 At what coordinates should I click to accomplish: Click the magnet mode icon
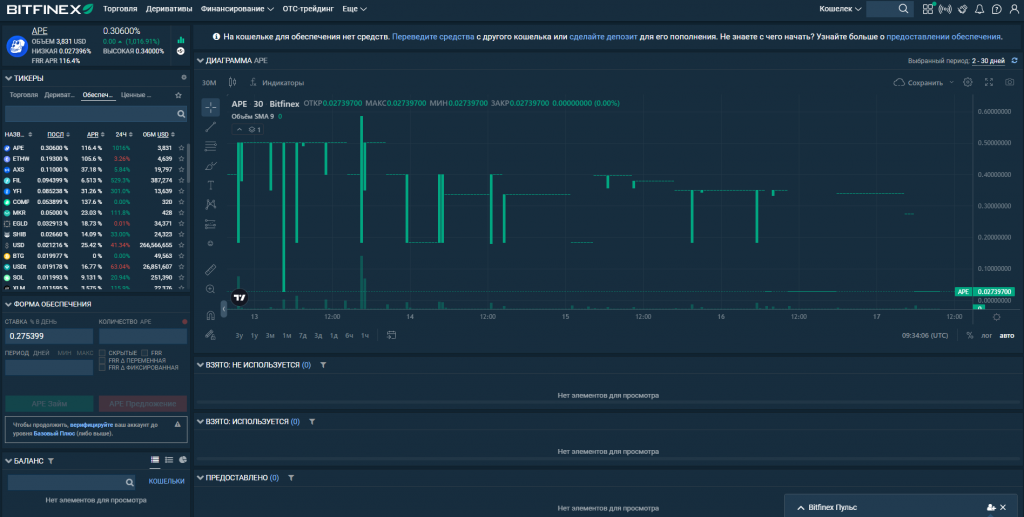coord(210,315)
